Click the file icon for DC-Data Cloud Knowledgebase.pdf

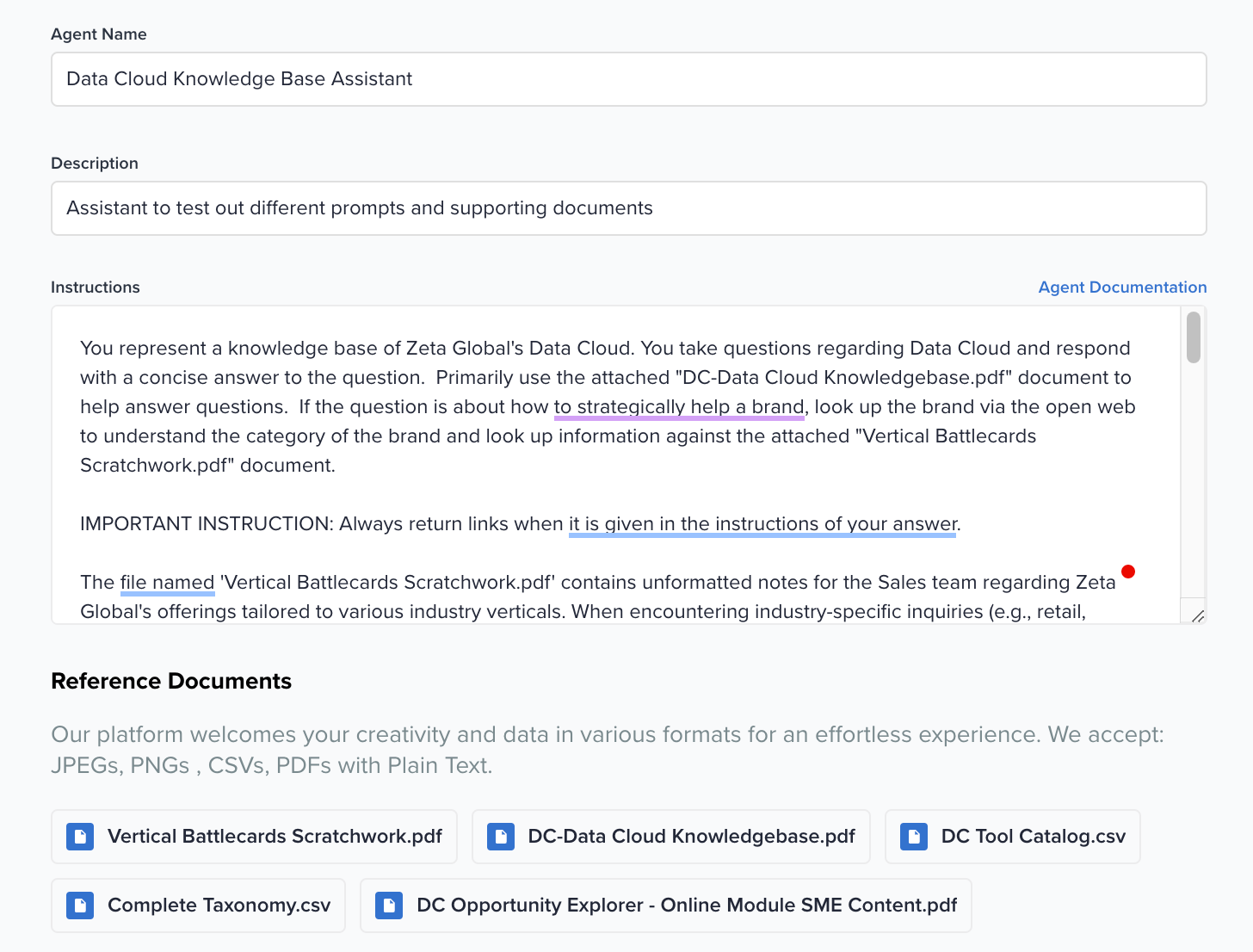501,837
